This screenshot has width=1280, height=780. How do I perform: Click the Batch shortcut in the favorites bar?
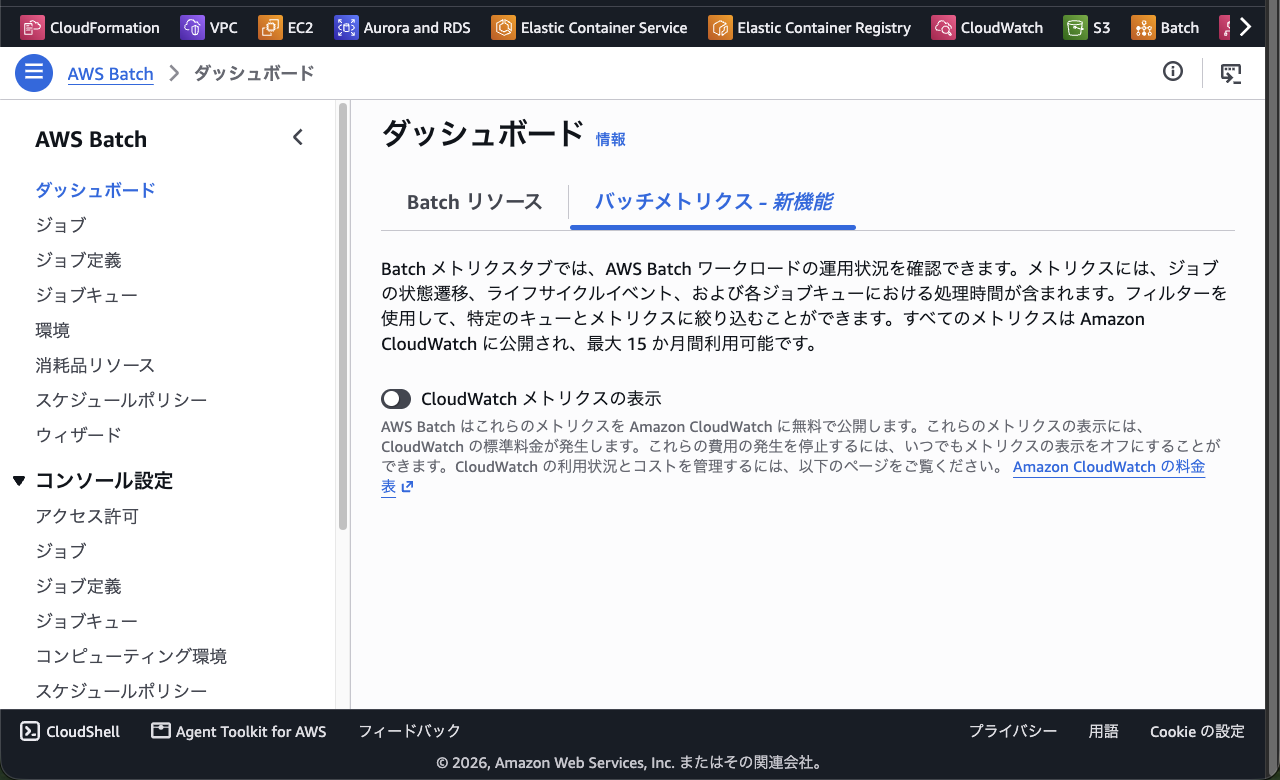[1165, 27]
